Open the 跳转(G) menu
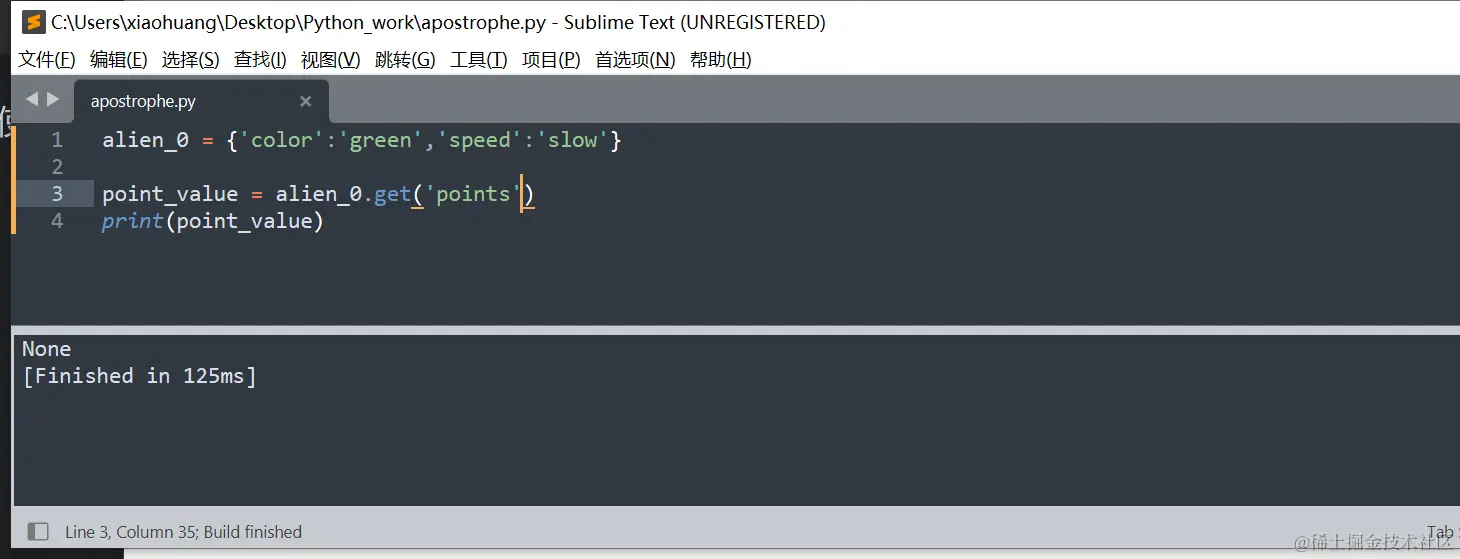The width and height of the screenshot is (1460, 559). coord(405,60)
